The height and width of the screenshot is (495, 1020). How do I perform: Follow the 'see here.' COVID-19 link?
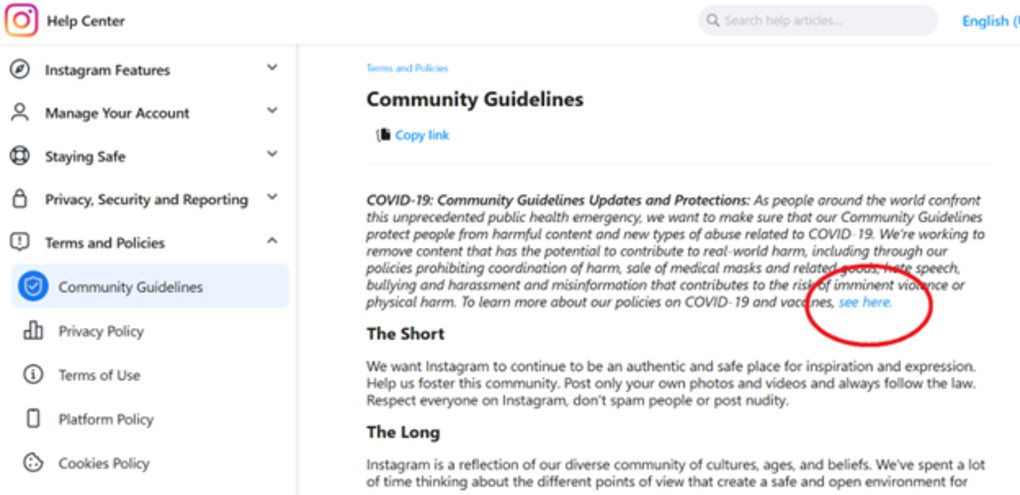pos(866,302)
